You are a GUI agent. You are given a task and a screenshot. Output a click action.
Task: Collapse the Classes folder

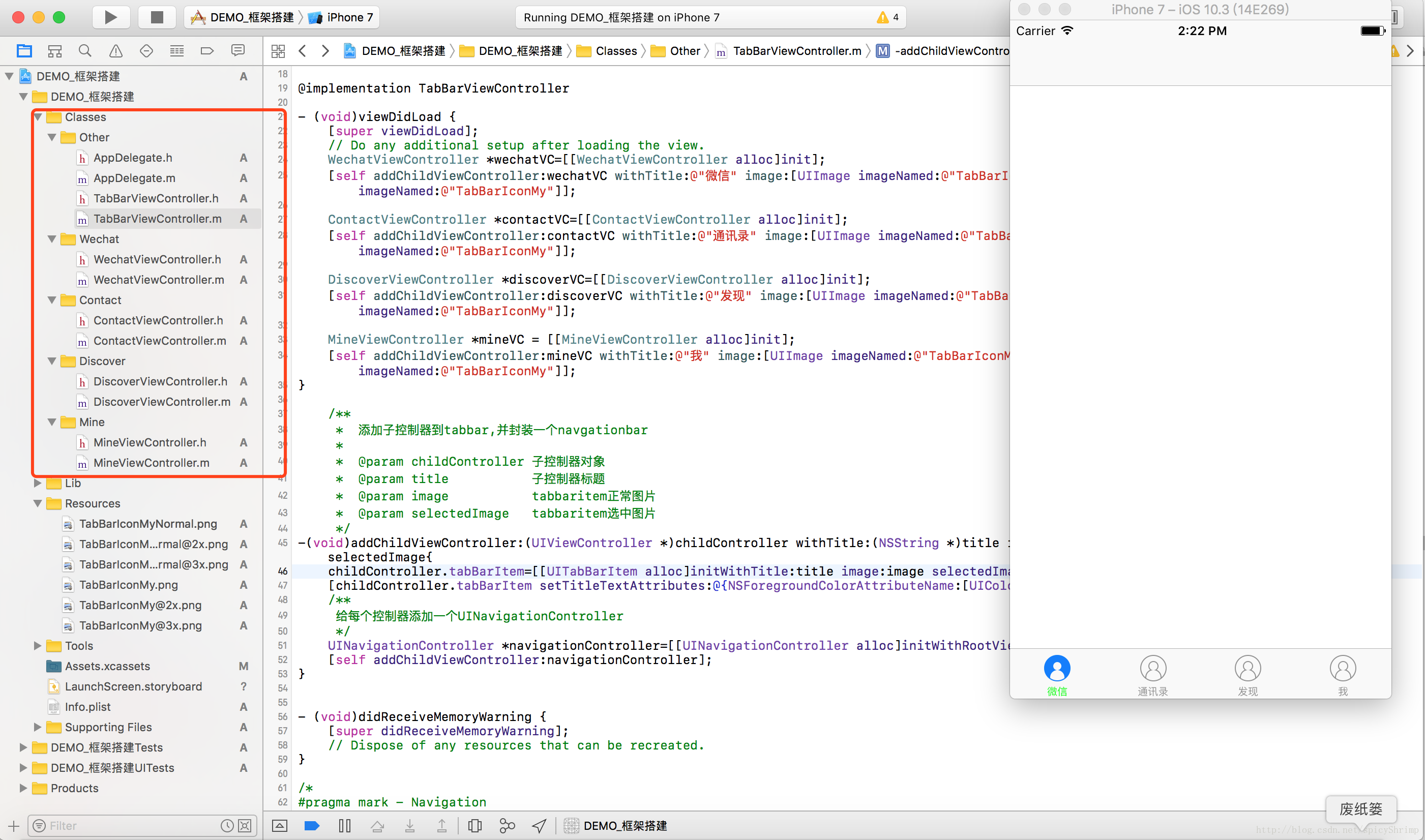(38, 117)
